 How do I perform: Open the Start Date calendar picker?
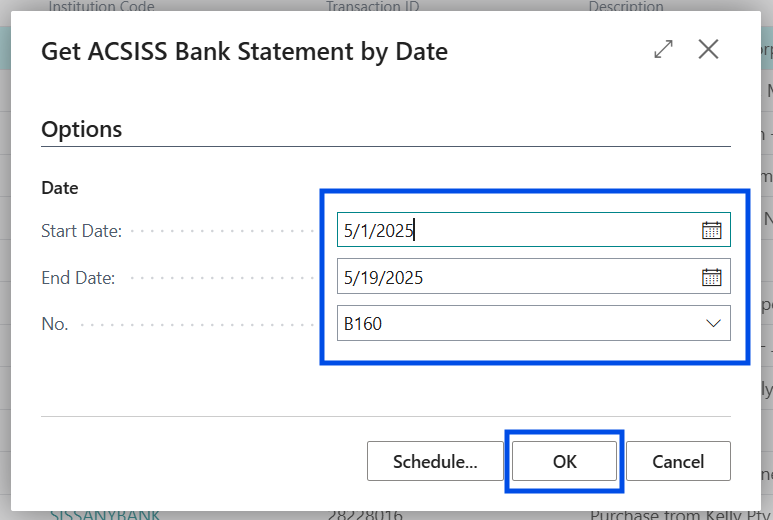(711, 230)
